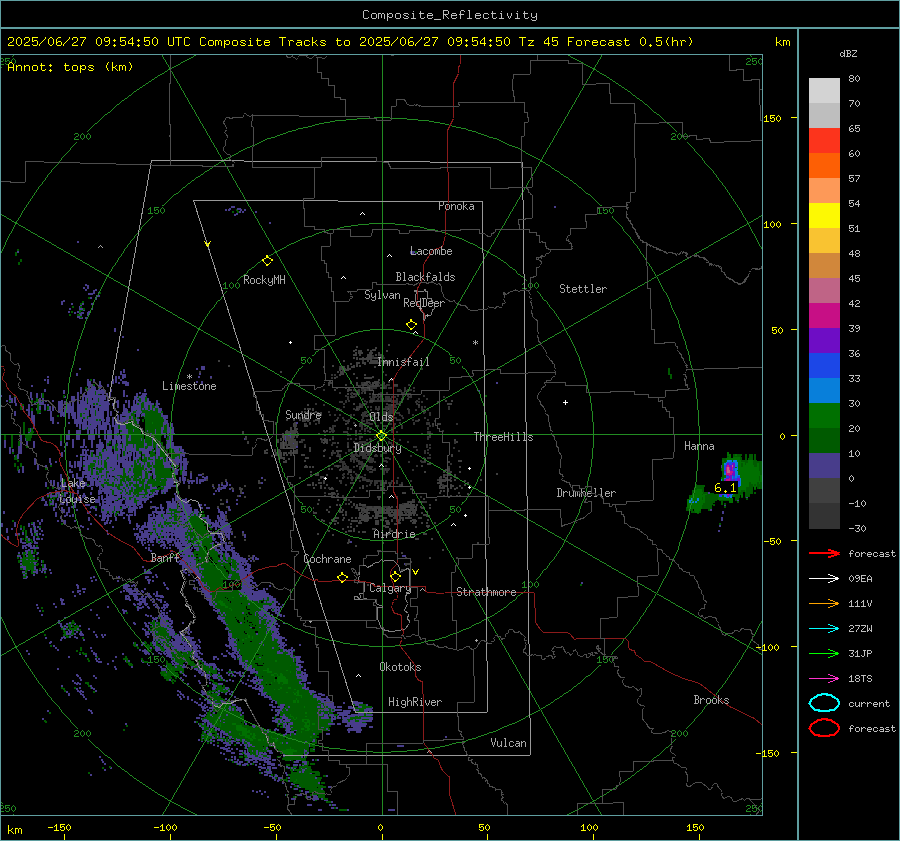Click the UTC Composite Tracks timestamp header
The height and width of the screenshot is (841, 900).
click(350, 42)
